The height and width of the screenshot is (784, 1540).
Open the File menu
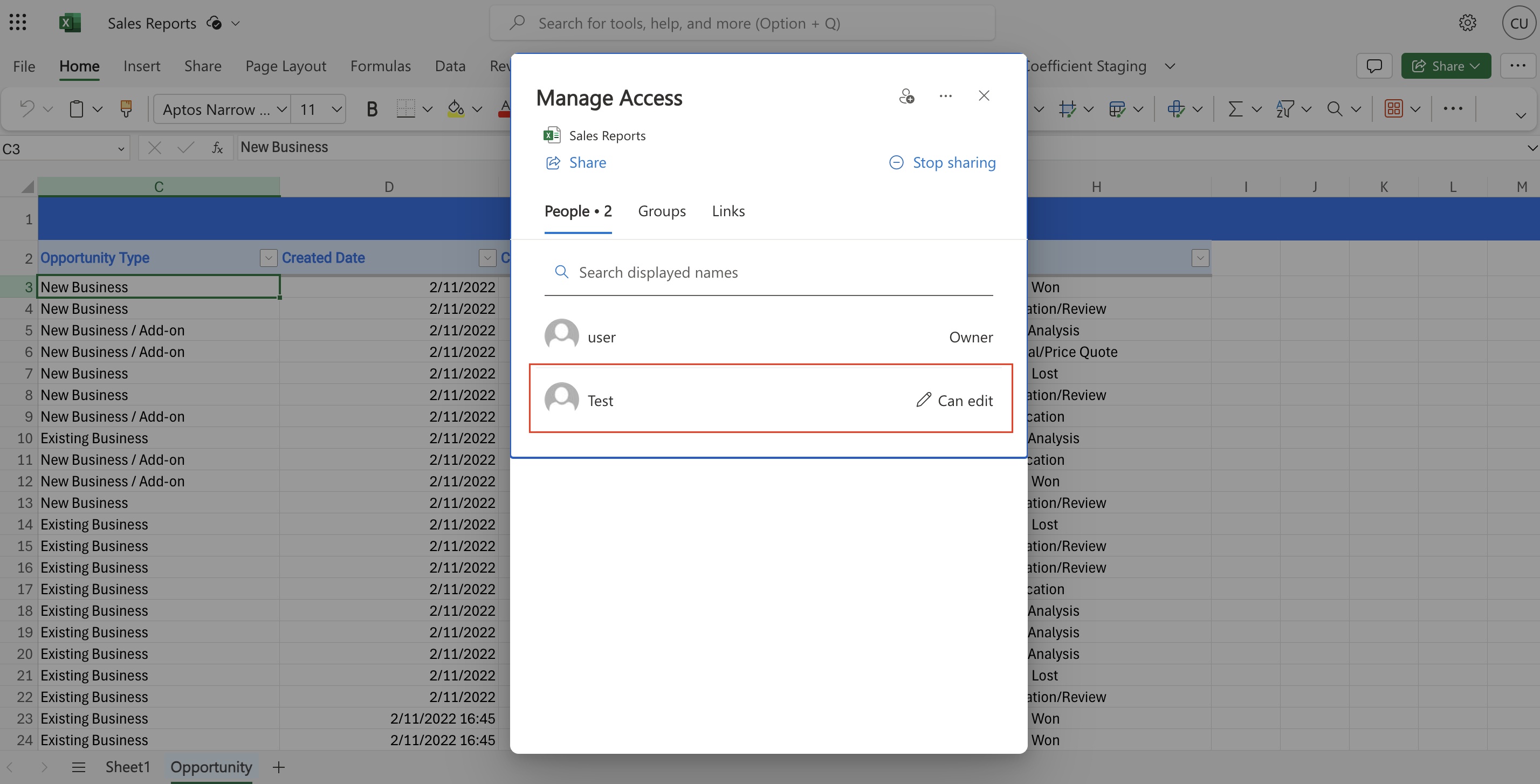click(x=24, y=66)
